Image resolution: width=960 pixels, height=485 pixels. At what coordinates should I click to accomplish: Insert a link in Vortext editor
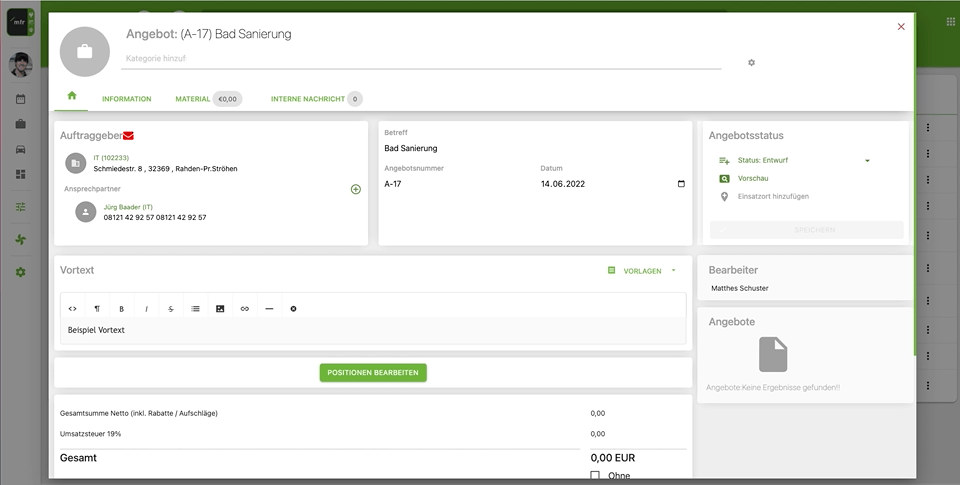click(244, 309)
